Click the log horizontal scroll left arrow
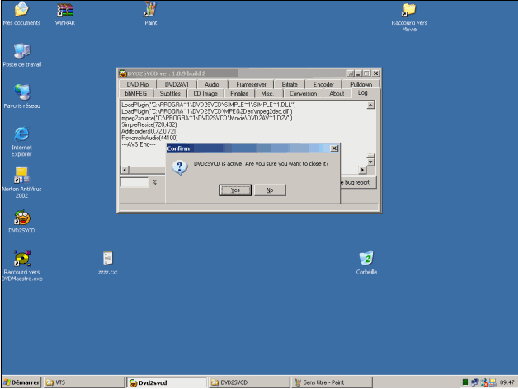518x389 pixels. click(125, 170)
